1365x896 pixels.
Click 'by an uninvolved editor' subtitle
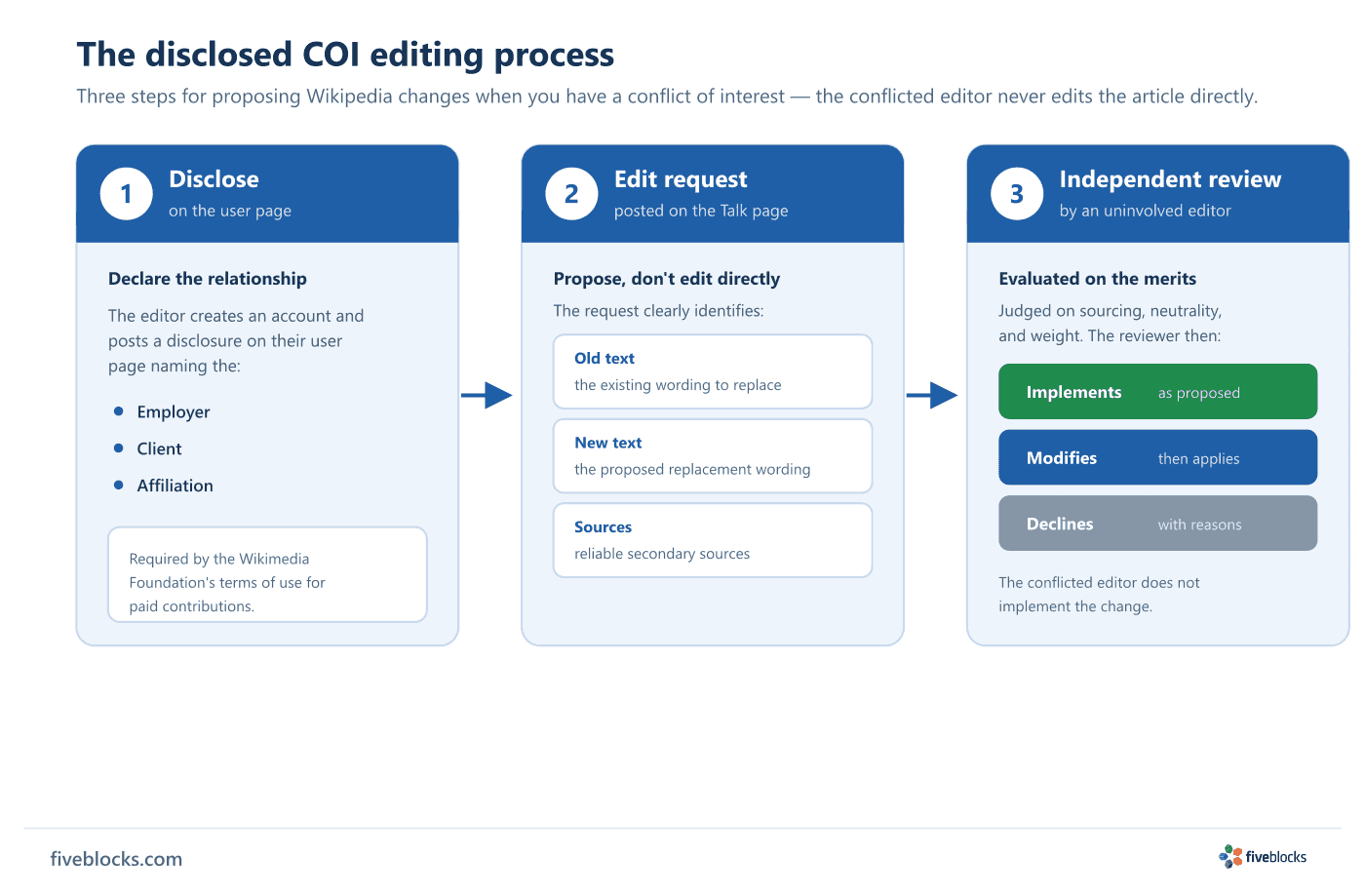[1146, 211]
